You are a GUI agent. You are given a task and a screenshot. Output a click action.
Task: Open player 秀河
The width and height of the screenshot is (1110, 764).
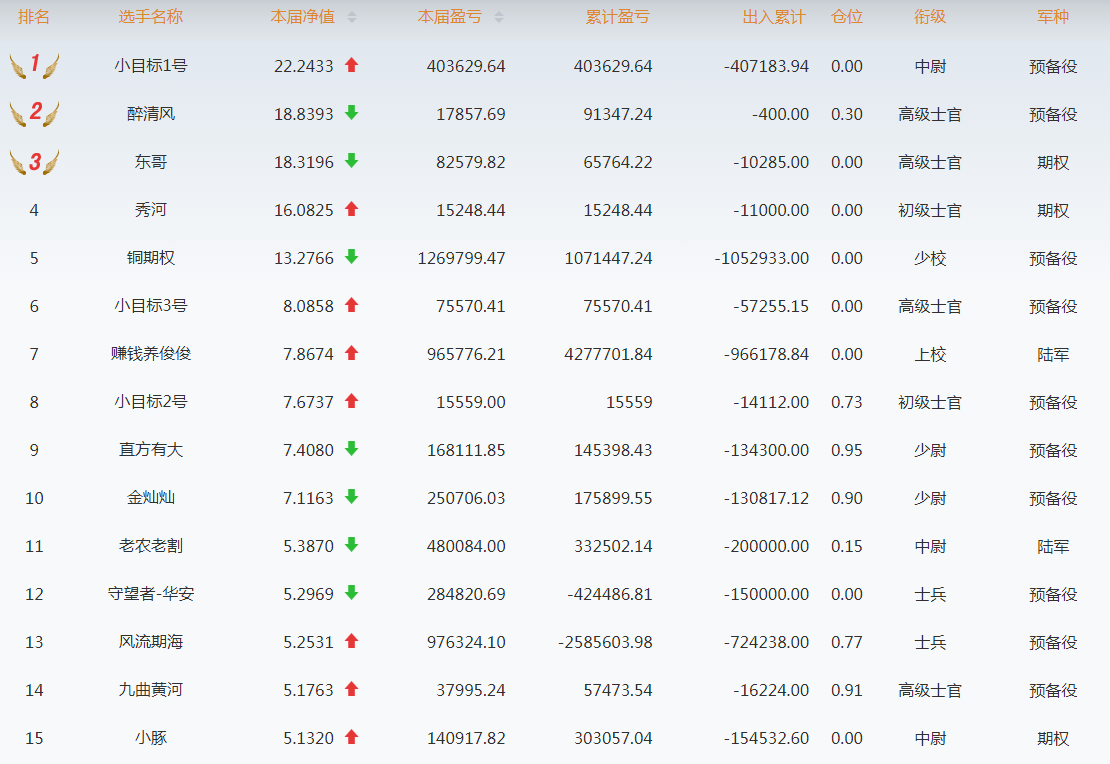(x=151, y=210)
